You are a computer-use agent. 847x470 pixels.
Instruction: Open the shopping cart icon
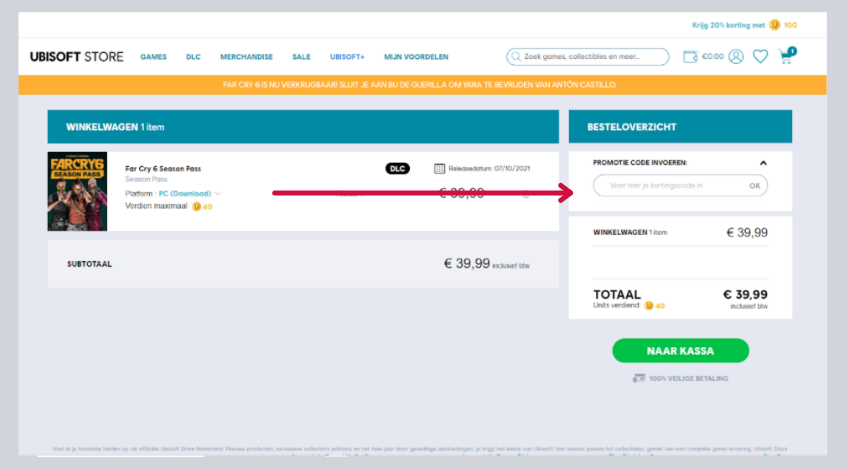[786, 57]
